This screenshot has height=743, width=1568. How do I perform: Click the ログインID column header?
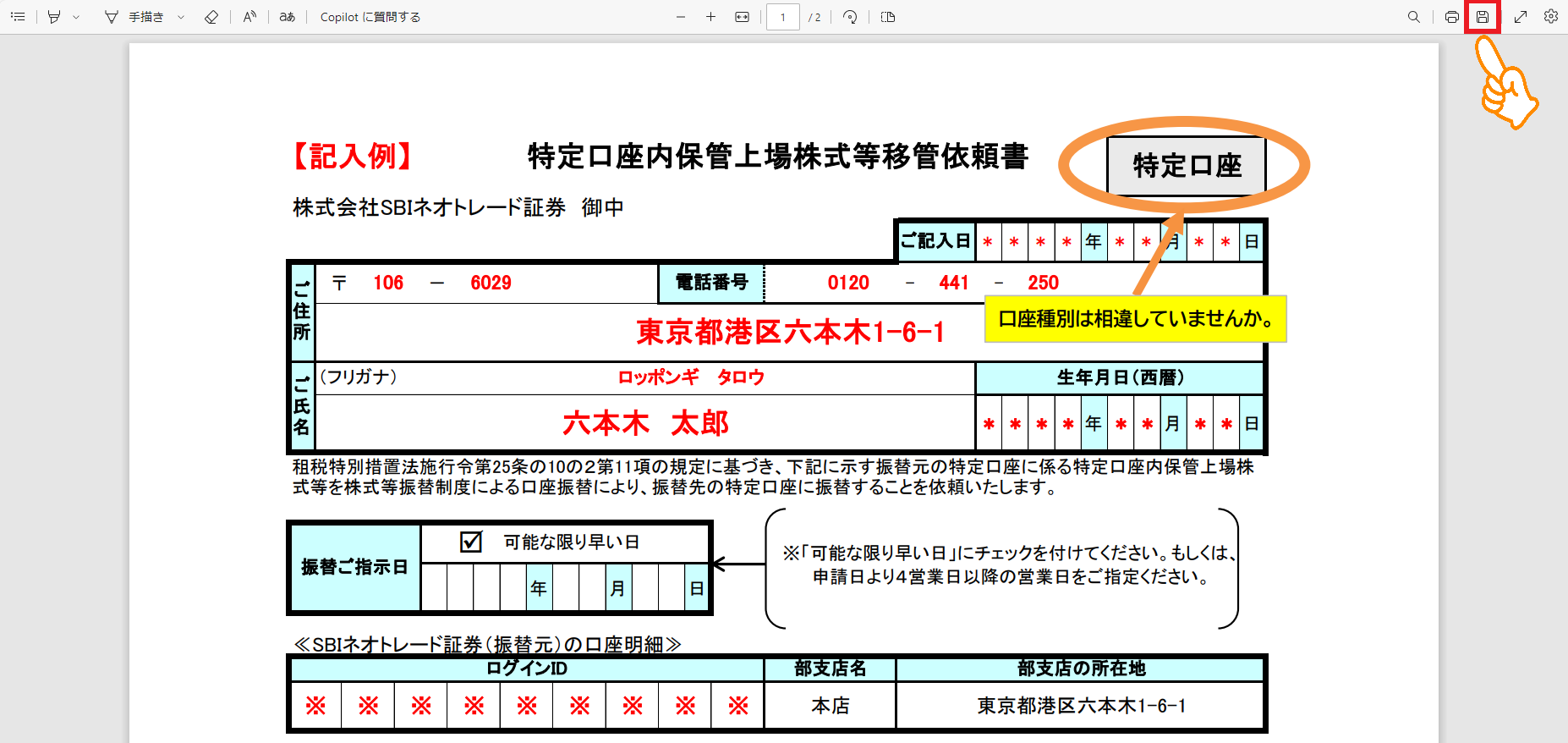tap(526, 669)
